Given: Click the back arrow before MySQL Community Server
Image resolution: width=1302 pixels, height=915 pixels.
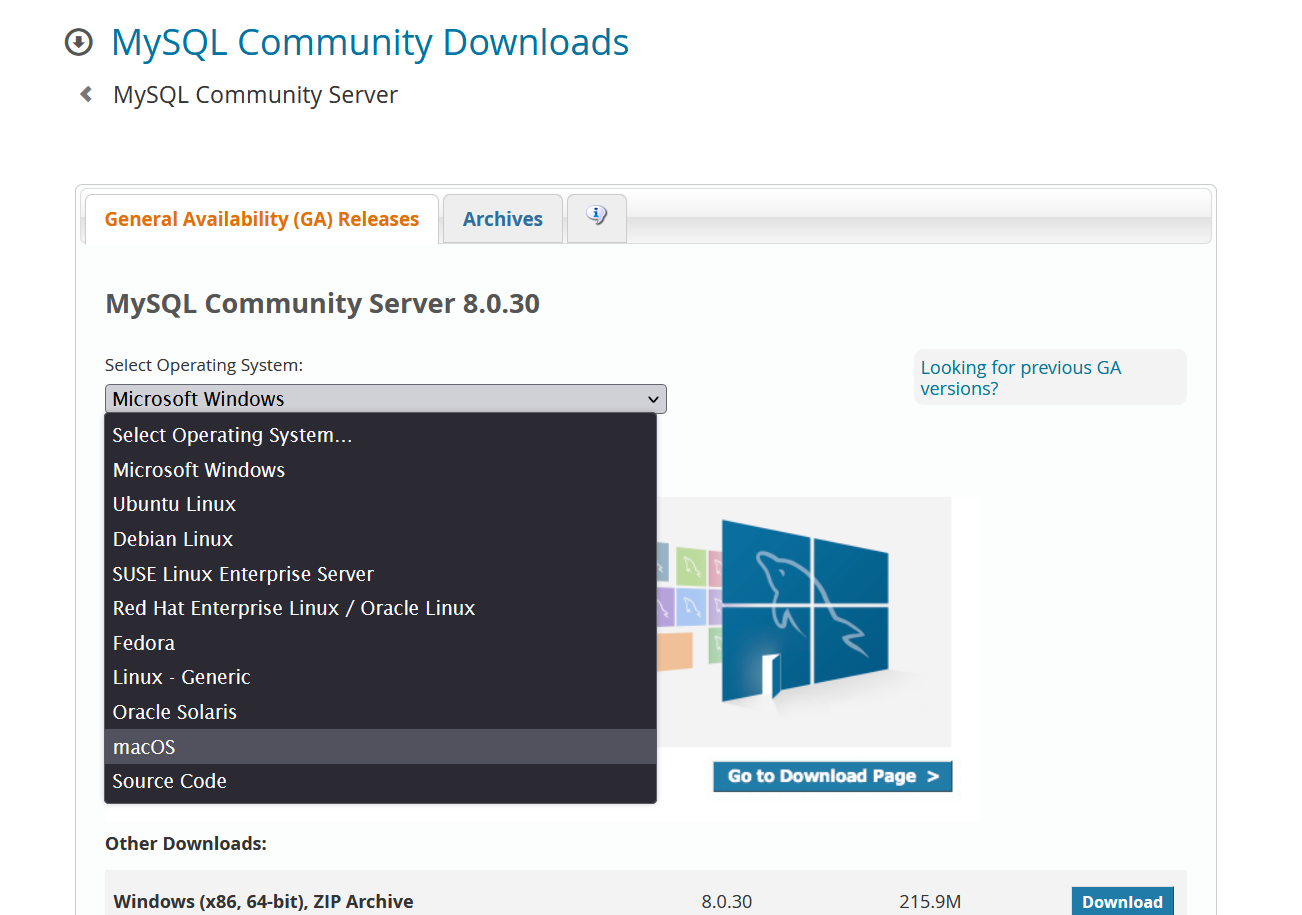Looking at the screenshot, I should point(87,94).
